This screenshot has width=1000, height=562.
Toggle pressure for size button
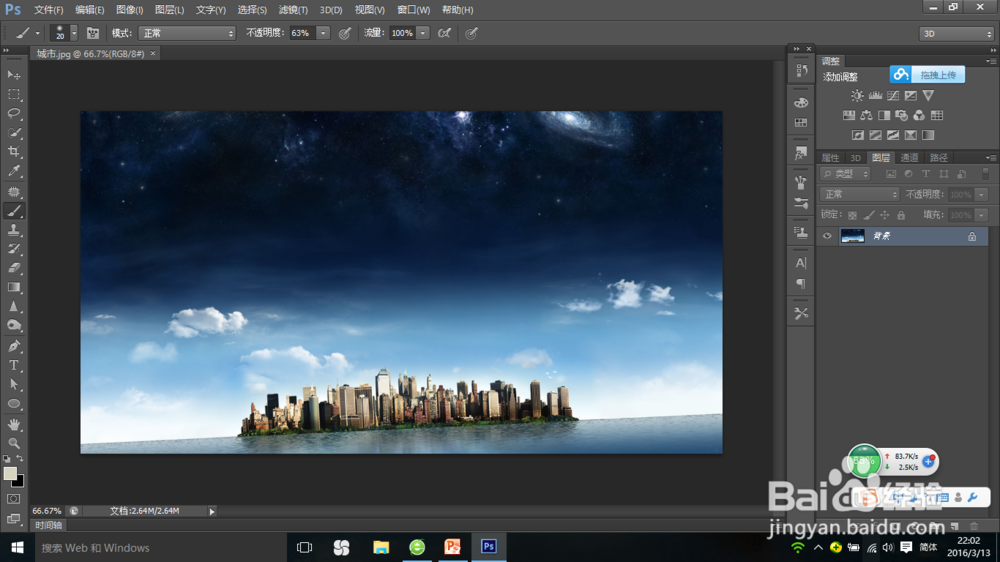pos(471,33)
